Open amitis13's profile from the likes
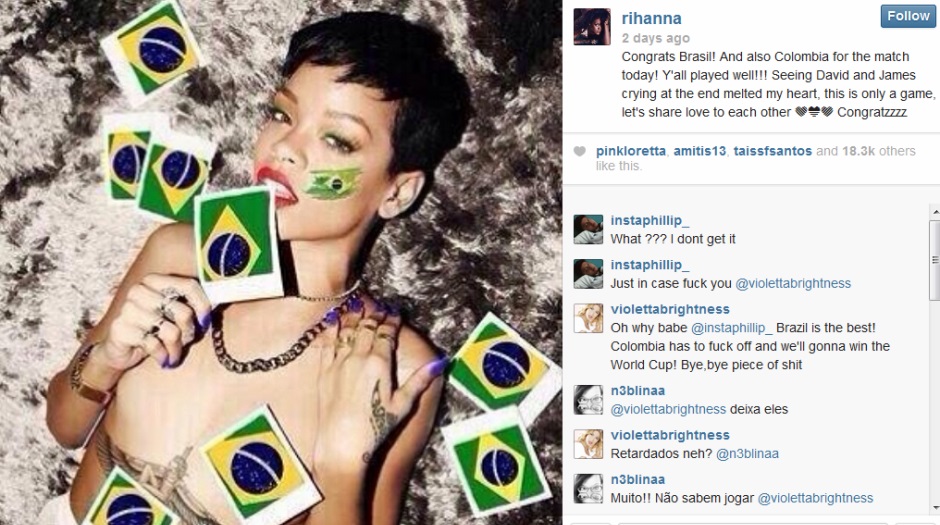Image resolution: width=940 pixels, height=525 pixels. point(700,151)
